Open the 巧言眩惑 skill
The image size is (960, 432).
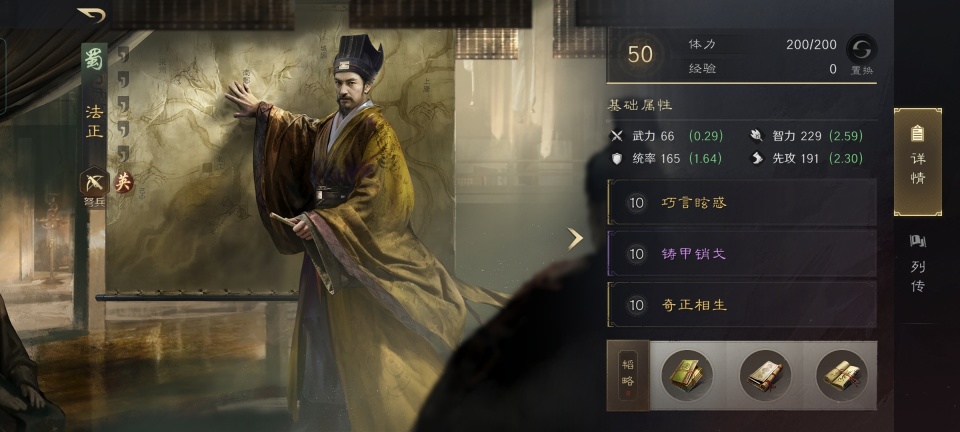741,203
